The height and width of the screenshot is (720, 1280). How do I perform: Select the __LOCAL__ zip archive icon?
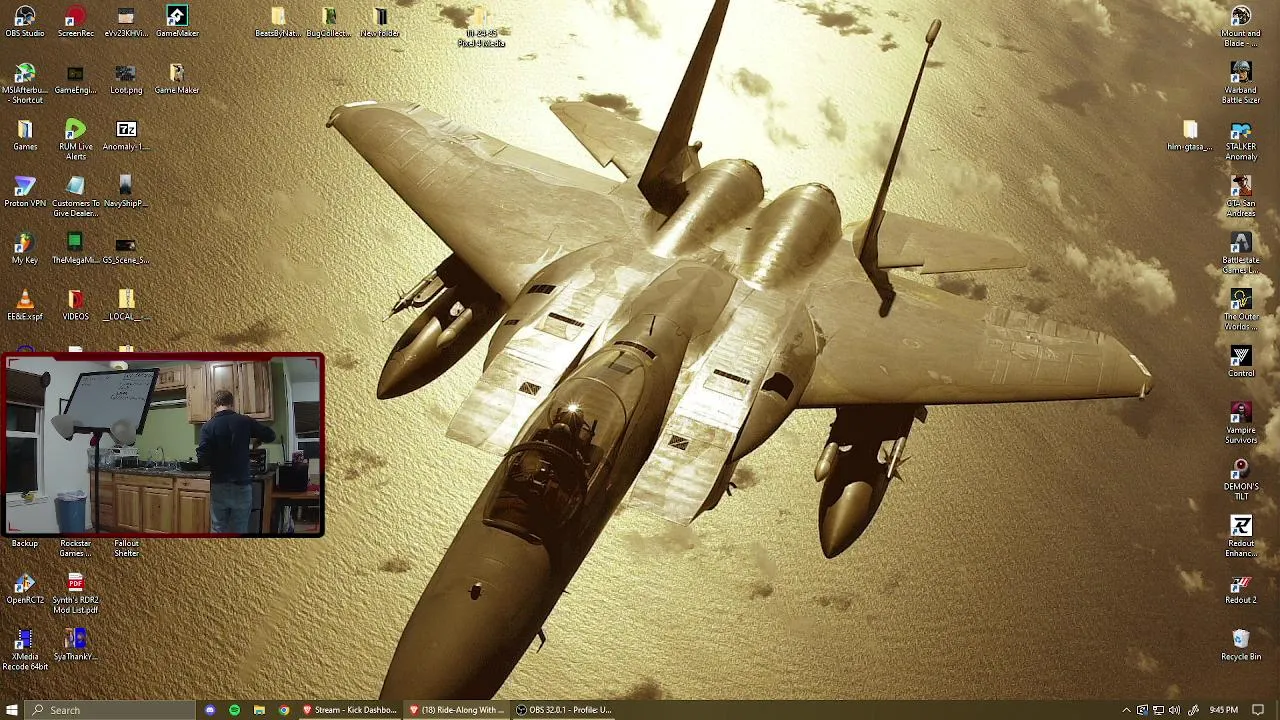tap(126, 306)
